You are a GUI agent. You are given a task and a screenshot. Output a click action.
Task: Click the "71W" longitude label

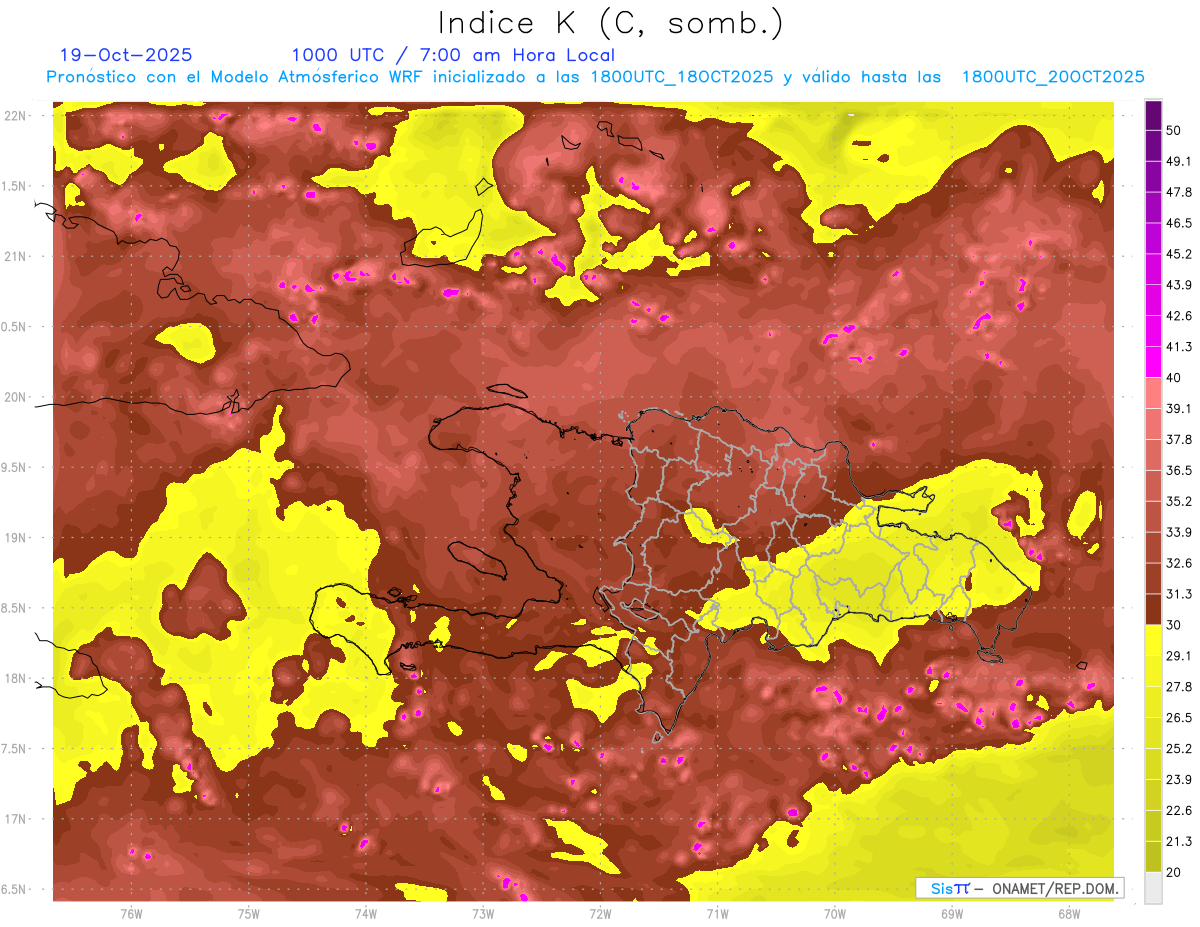(717, 913)
